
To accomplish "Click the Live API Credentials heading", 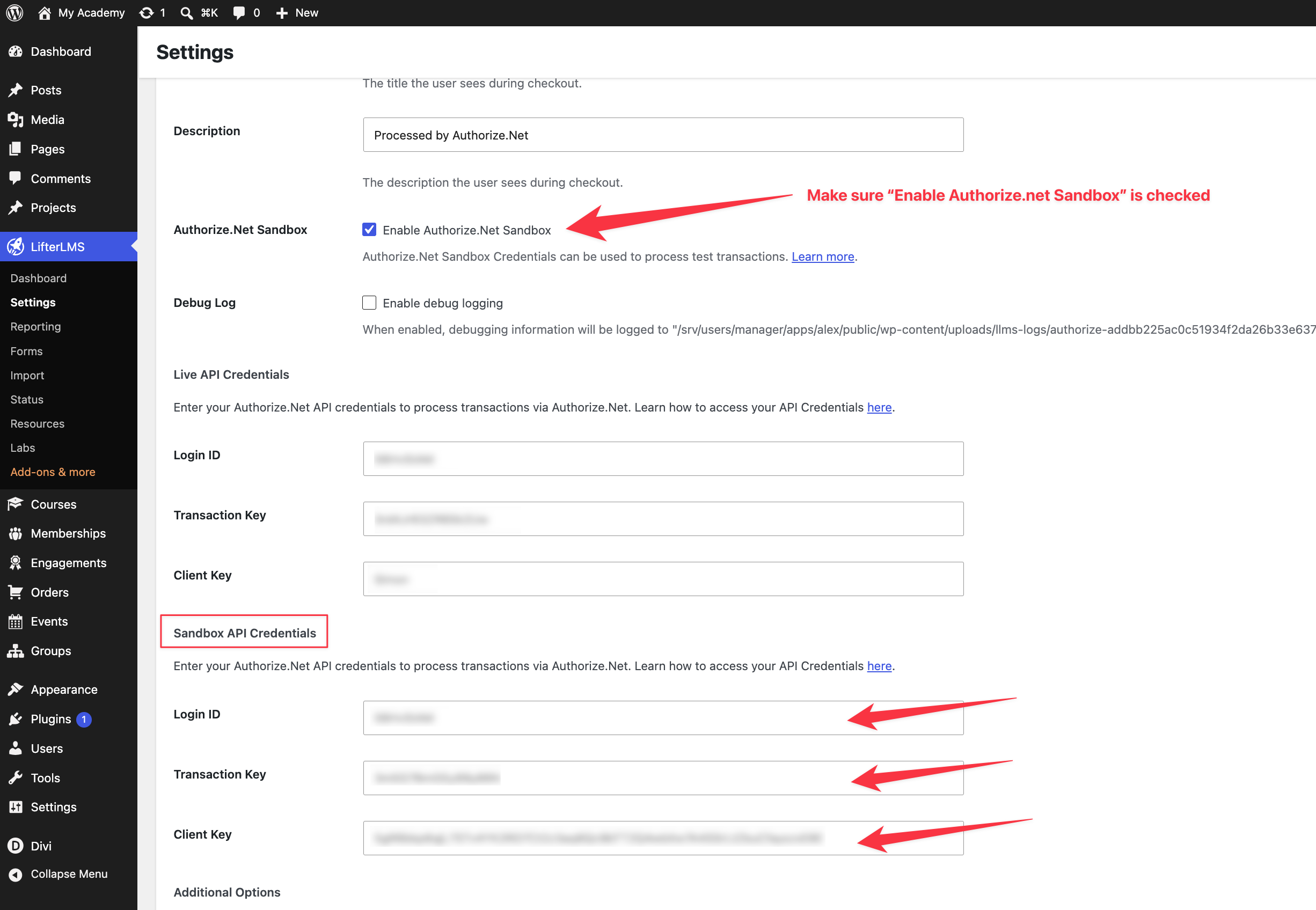I will point(231,374).
